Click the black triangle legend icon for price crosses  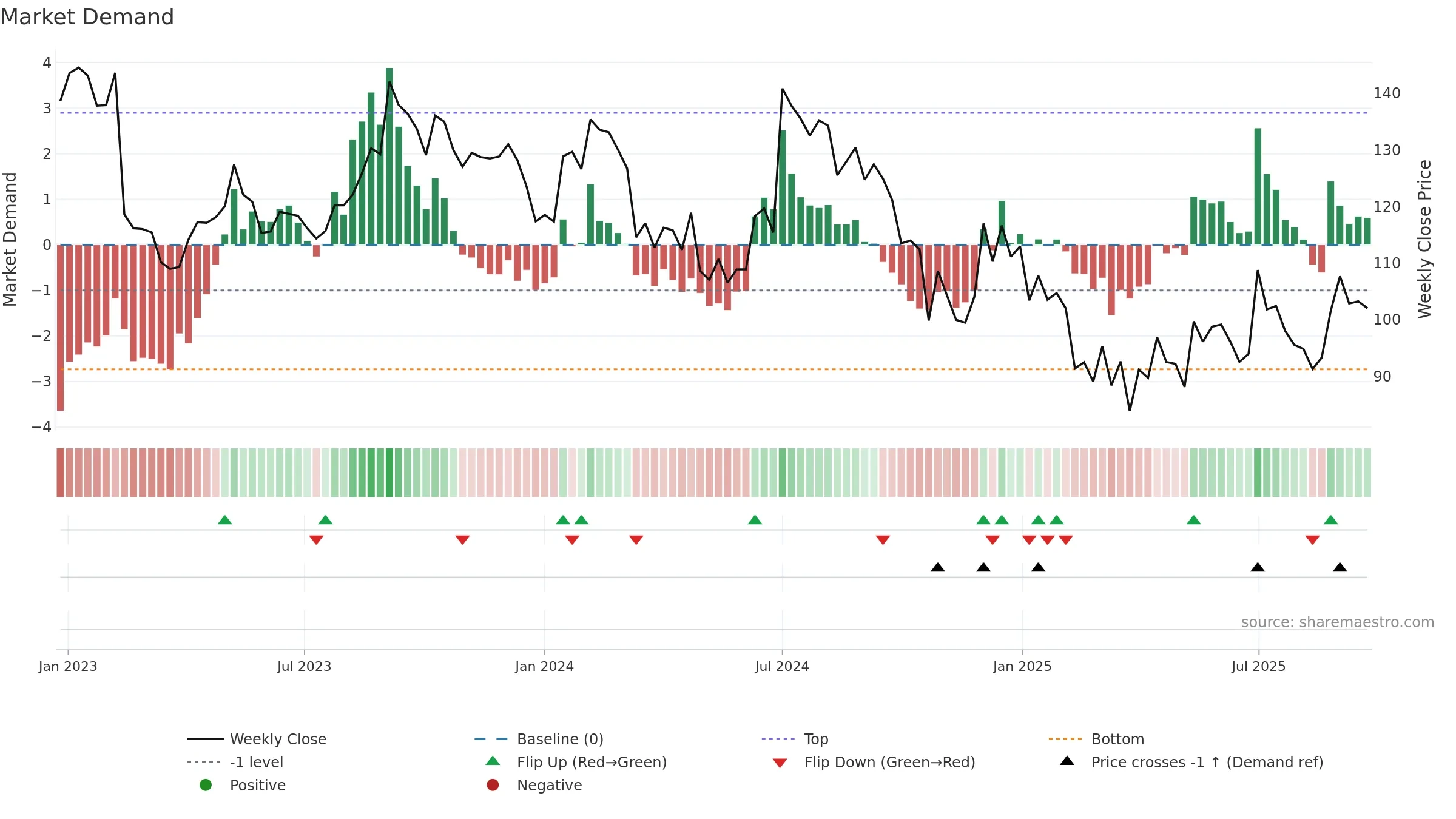(1067, 761)
